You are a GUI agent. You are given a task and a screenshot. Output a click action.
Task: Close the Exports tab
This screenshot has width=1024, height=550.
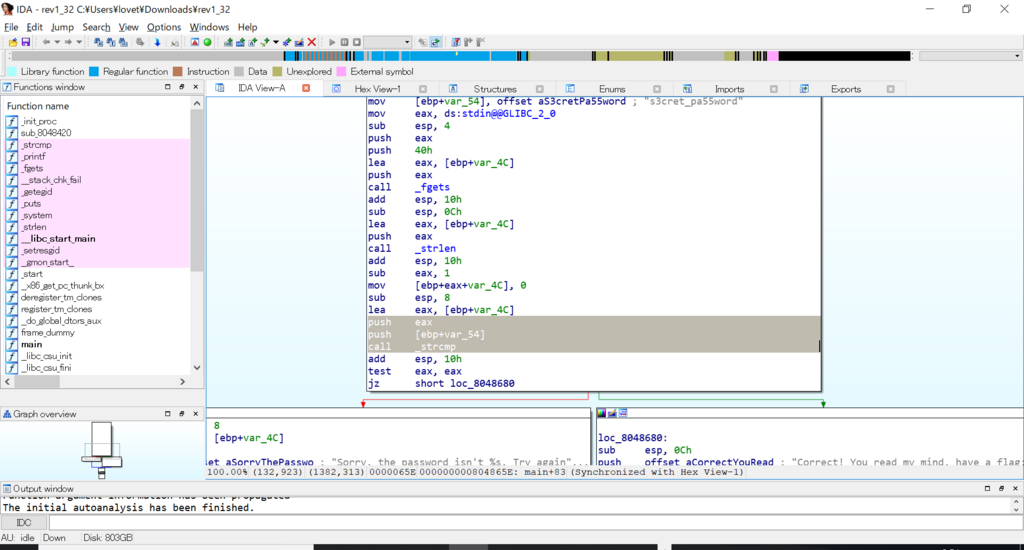891,89
